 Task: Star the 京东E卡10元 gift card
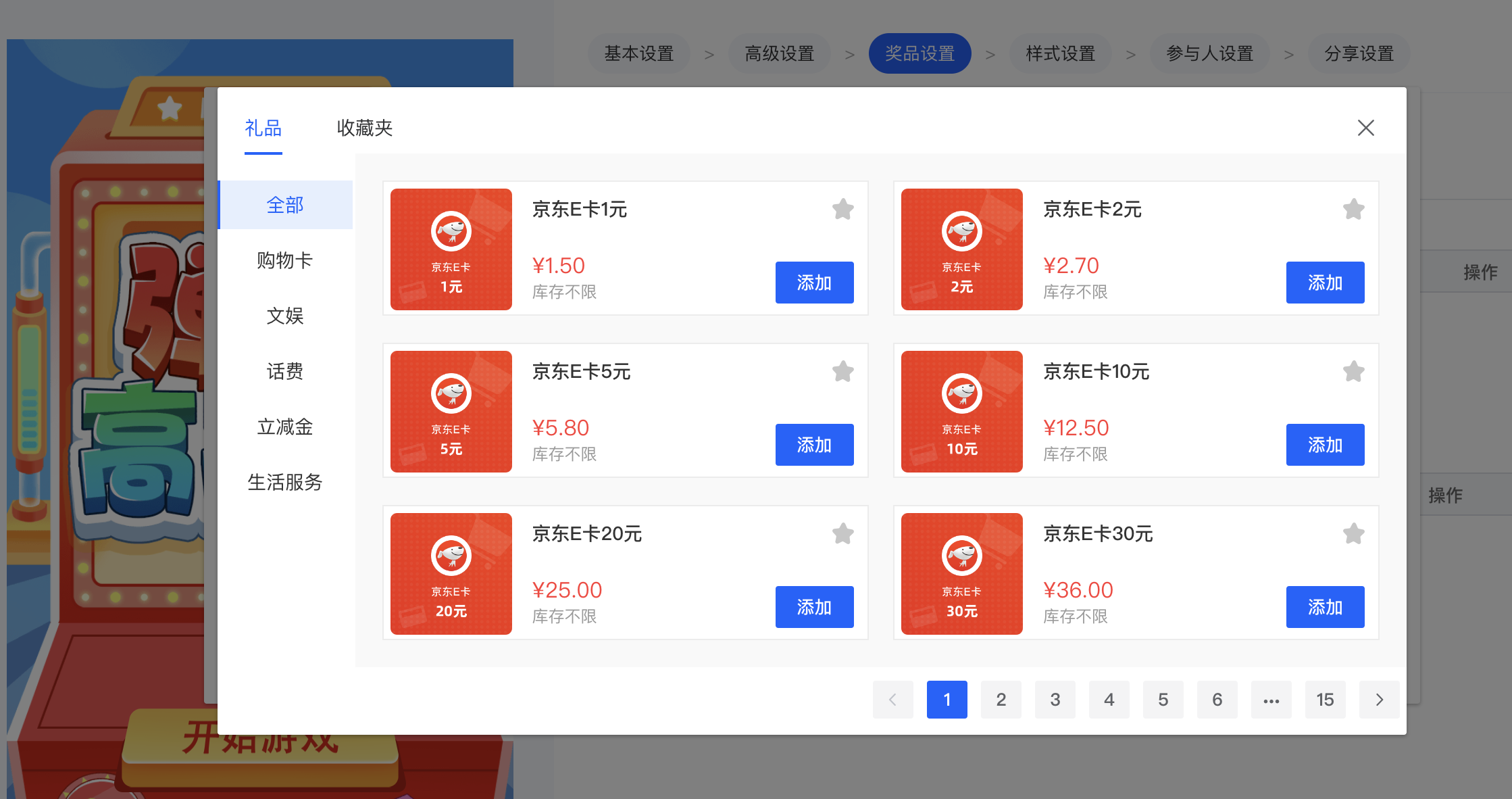point(1353,371)
